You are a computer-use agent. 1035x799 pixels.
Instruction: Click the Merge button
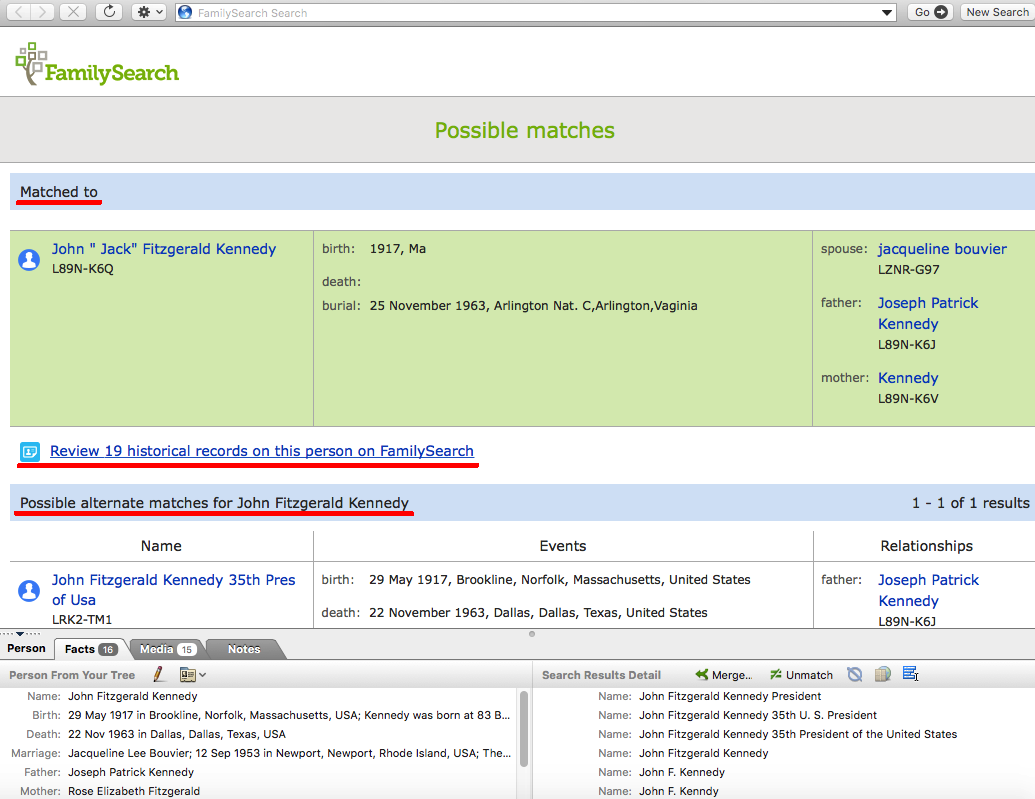(724, 675)
